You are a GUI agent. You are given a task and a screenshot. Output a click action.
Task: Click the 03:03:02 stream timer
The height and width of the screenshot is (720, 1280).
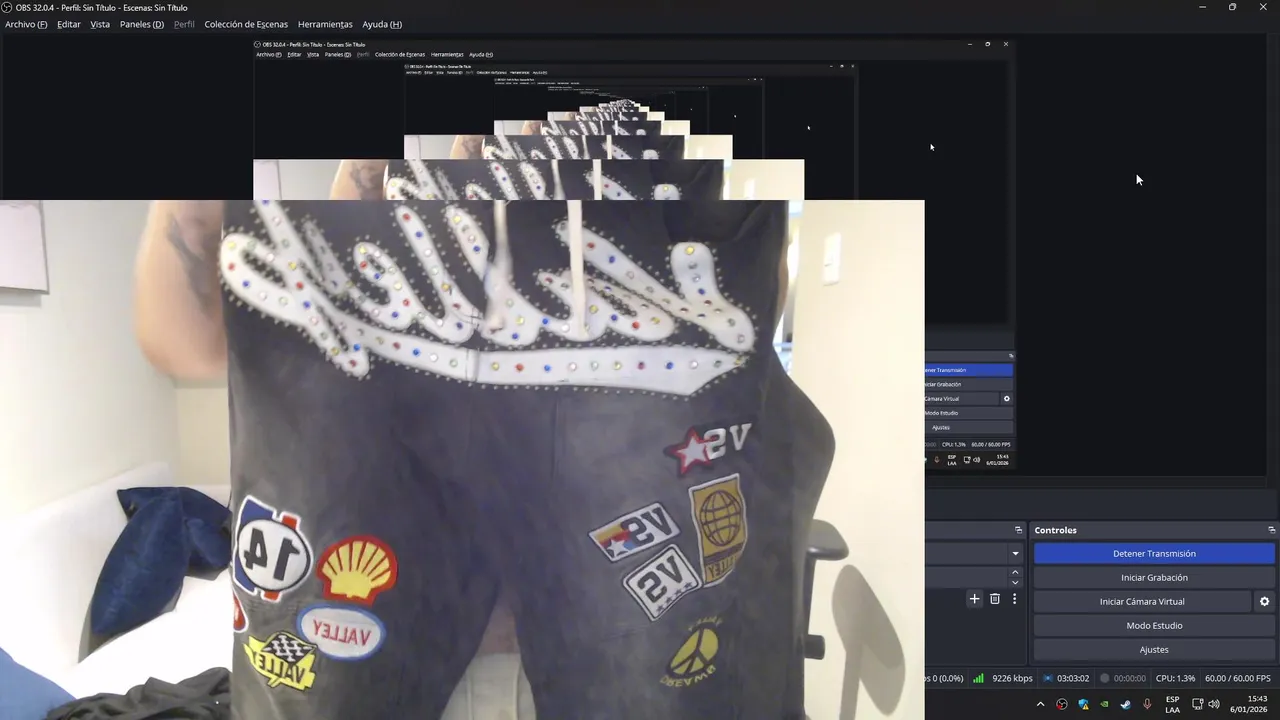(x=1073, y=678)
